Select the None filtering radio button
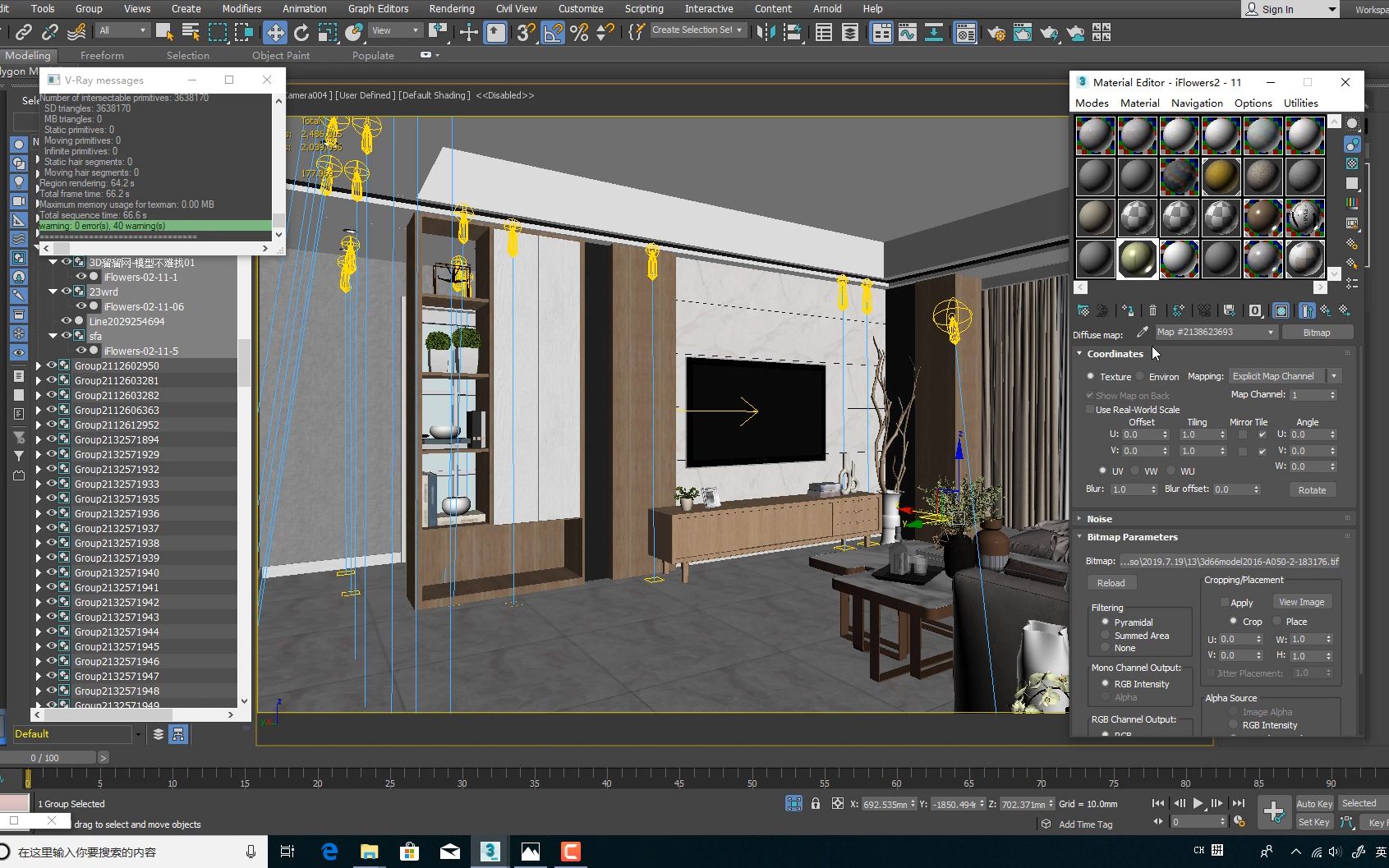Screen dimensions: 1389x868 1106,647
